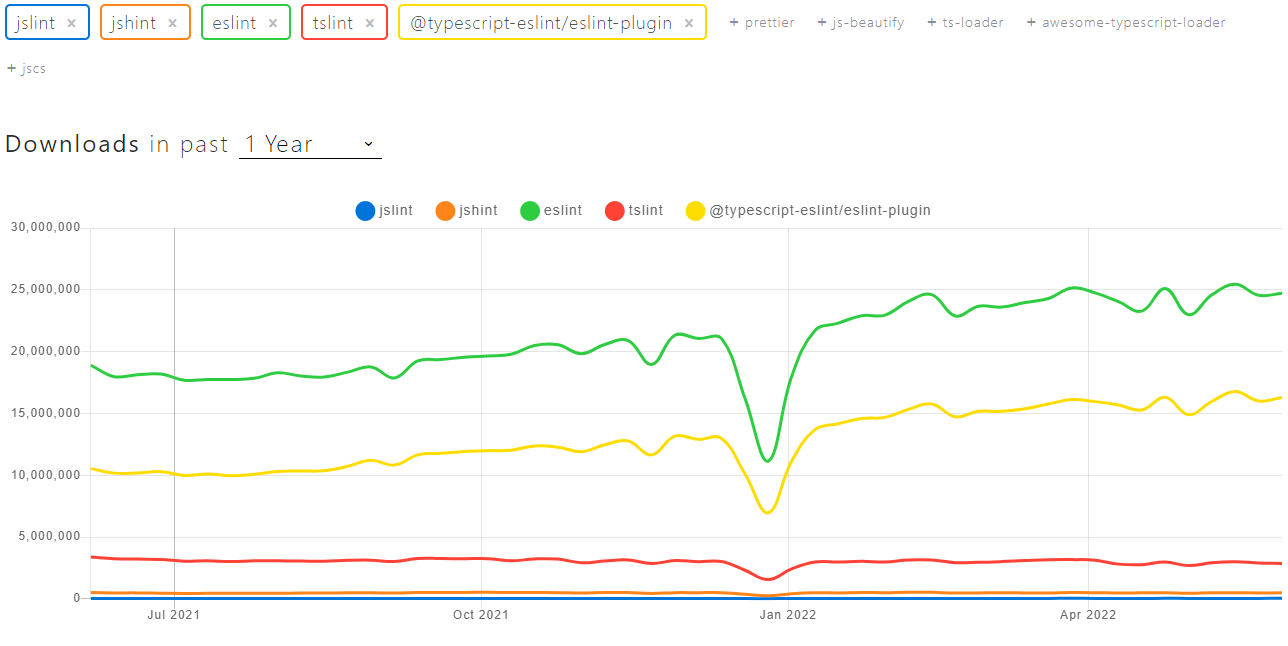The height and width of the screenshot is (646, 1288).
Task: Select the tslint package tag name
Action: tap(333, 23)
